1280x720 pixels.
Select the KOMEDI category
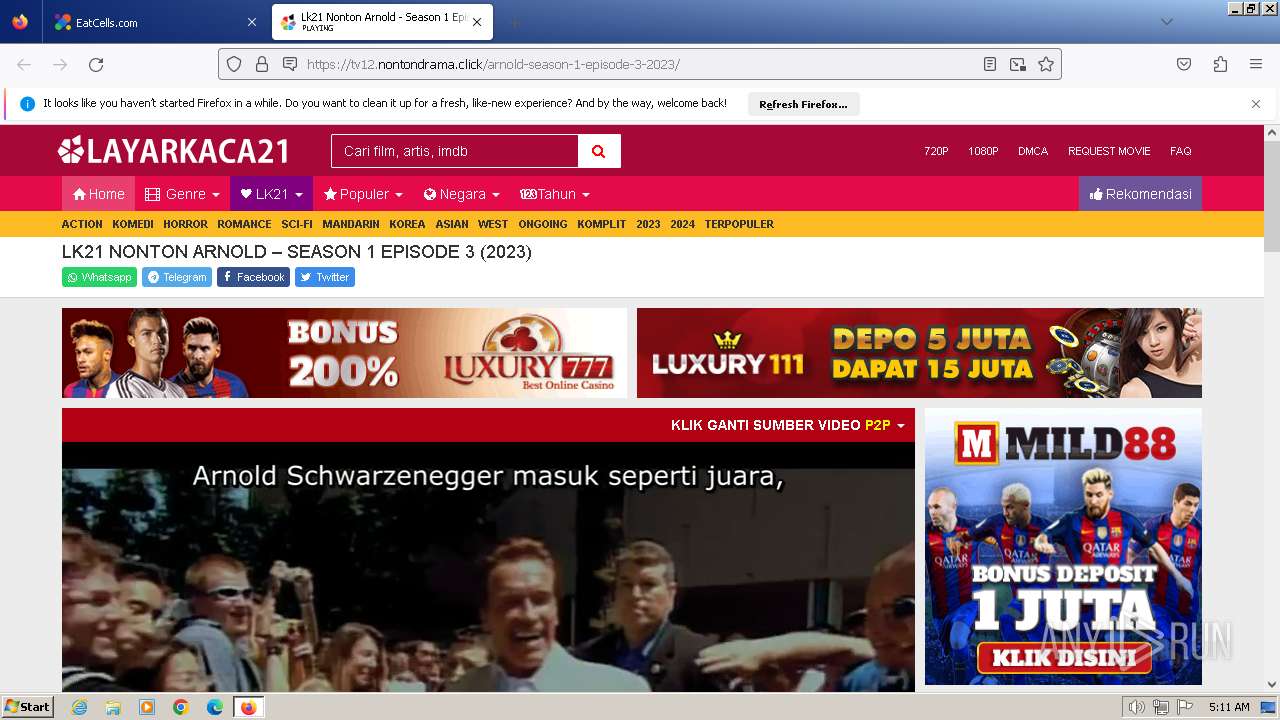pyautogui.click(x=133, y=224)
